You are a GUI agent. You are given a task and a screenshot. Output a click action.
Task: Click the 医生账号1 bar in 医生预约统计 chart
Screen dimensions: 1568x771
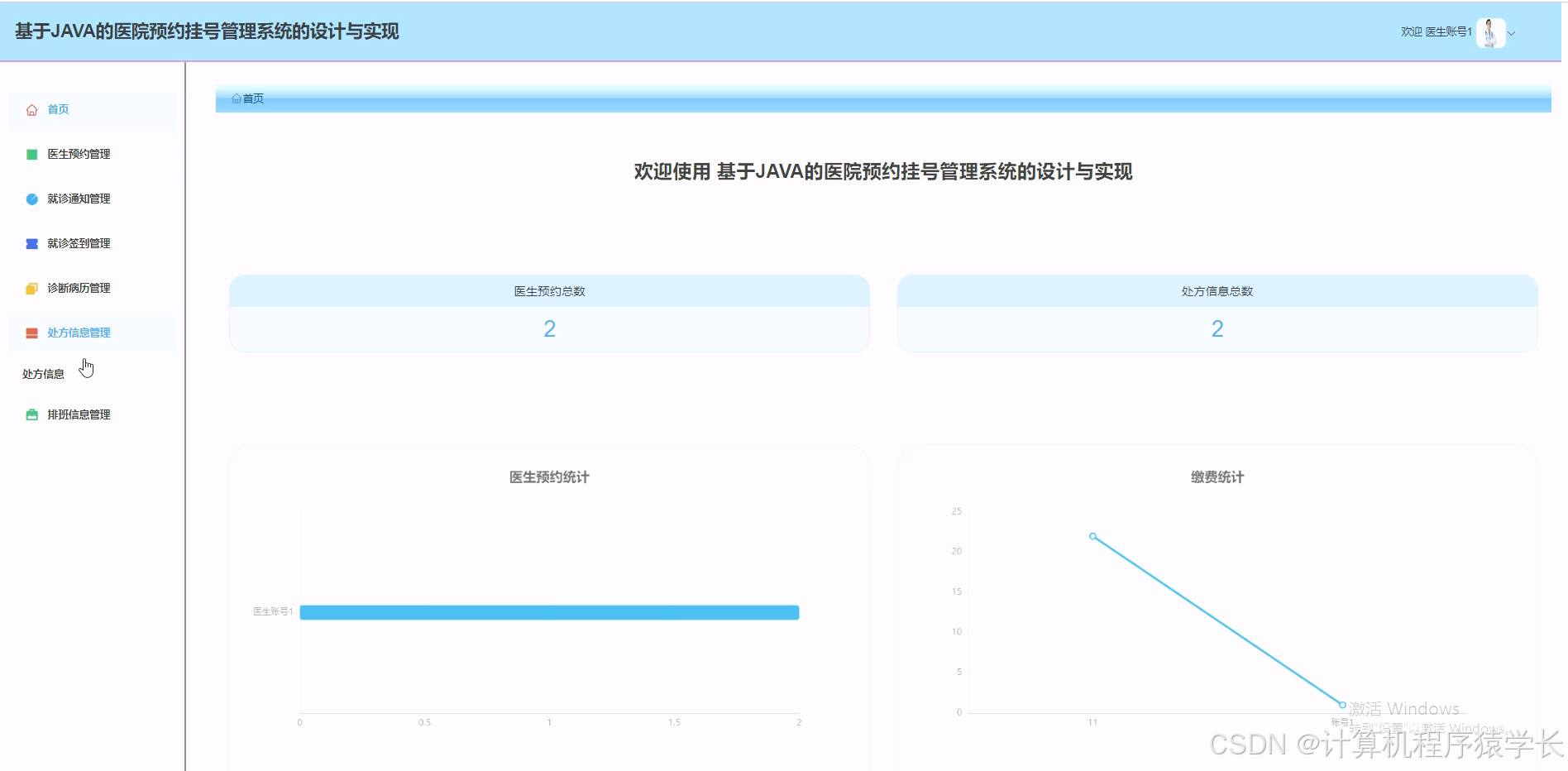548,612
